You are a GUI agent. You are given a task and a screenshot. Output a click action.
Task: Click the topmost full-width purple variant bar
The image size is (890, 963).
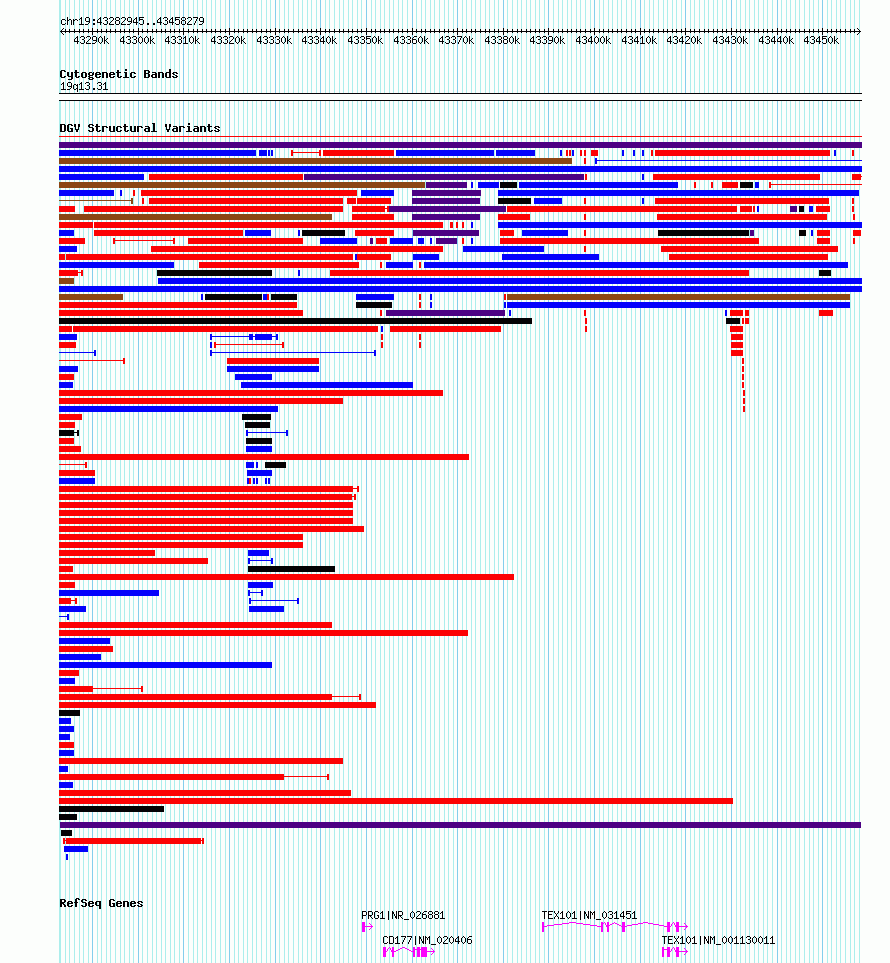point(460,145)
